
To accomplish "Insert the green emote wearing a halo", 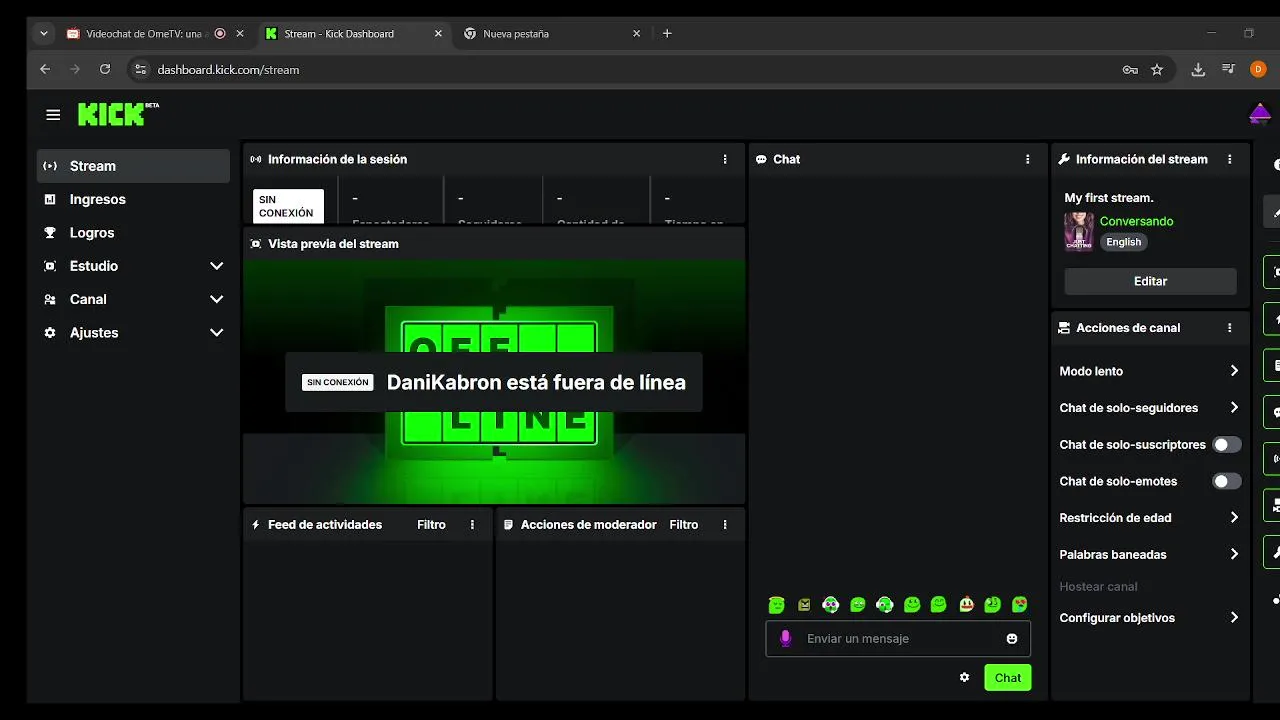I will coord(776,605).
